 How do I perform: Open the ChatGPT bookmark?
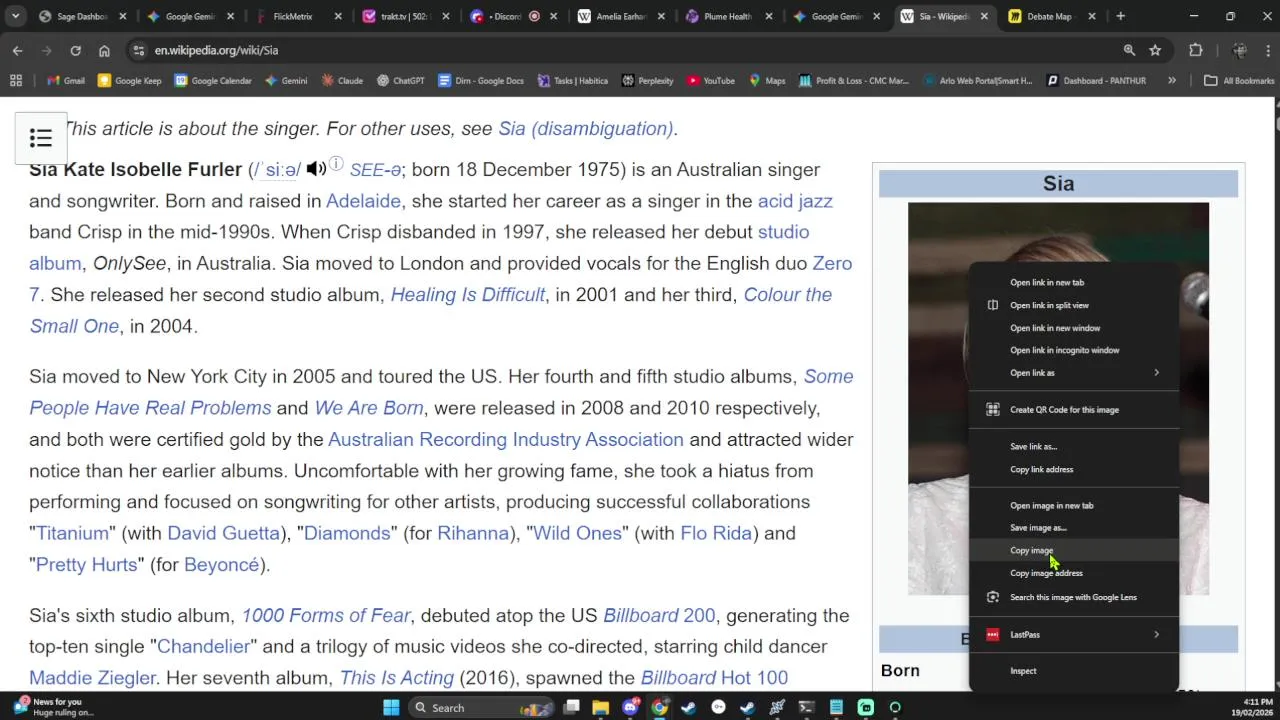(x=400, y=81)
